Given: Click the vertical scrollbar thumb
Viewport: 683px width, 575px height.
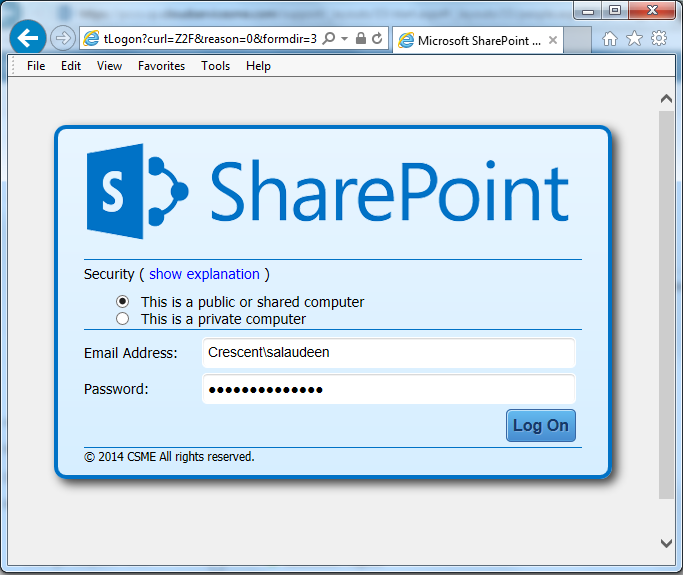Looking at the screenshot, I should [x=666, y=305].
